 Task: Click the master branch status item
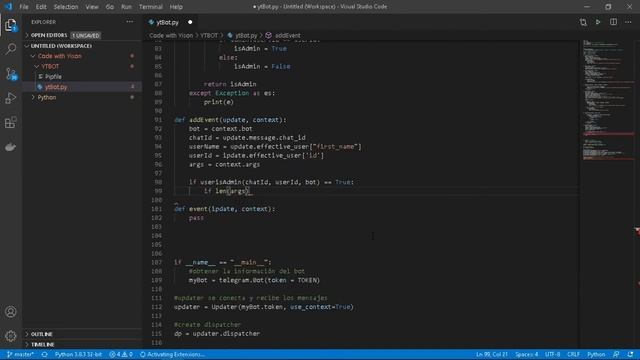pos(20,354)
